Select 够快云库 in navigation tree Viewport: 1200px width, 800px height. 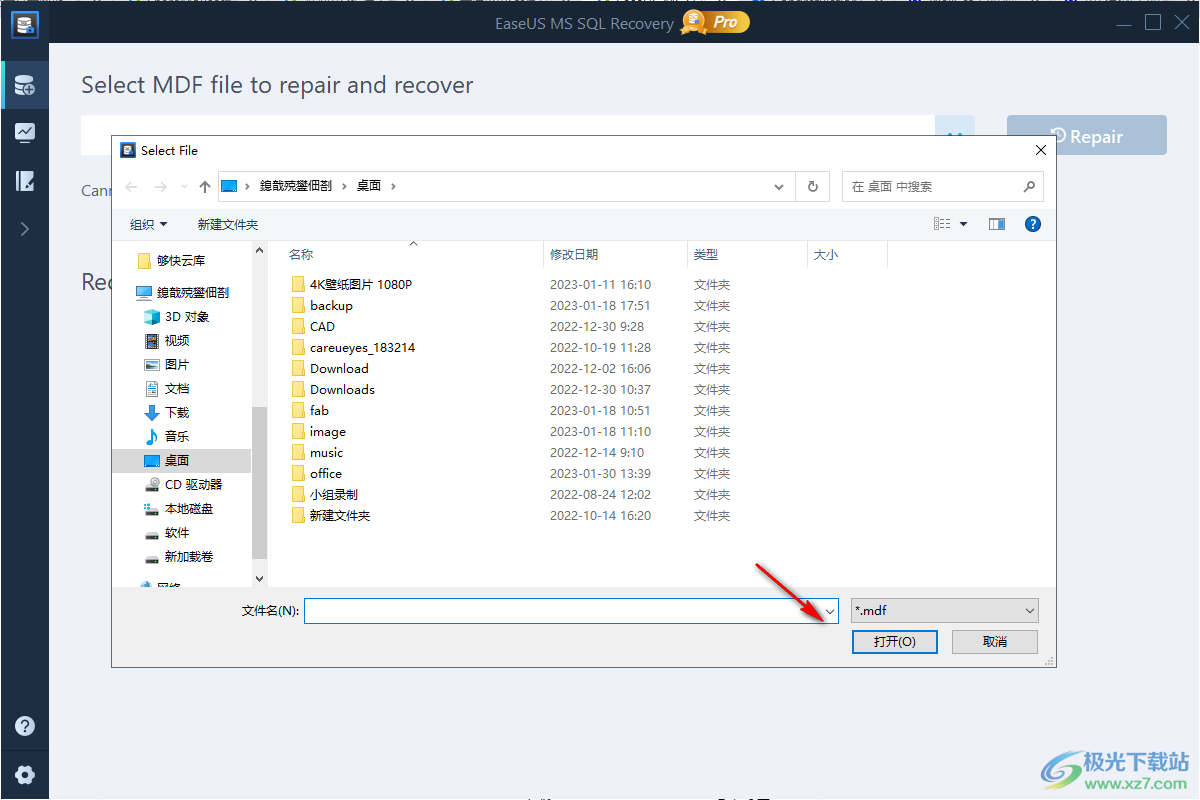(x=181, y=260)
